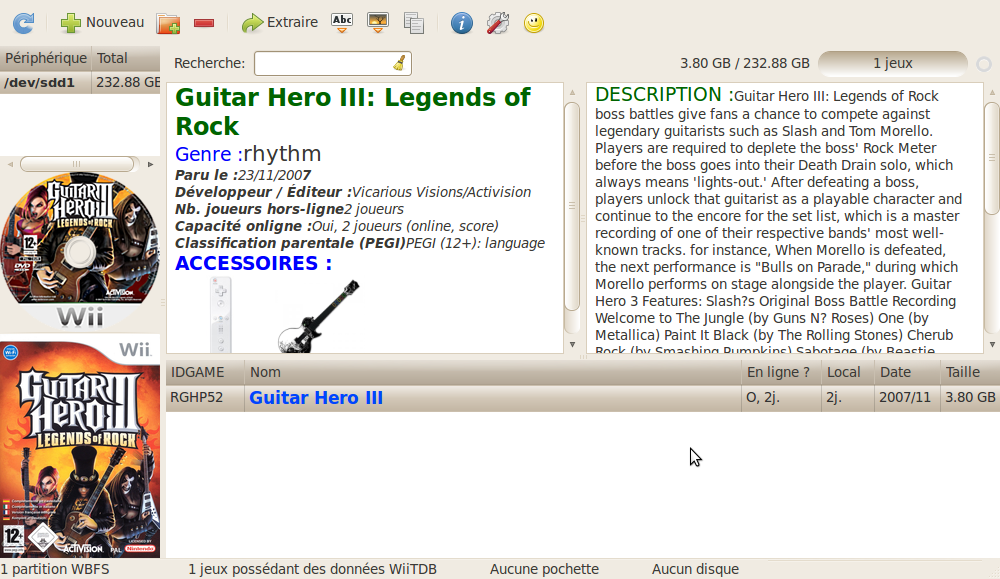Image resolution: width=1000 pixels, height=579 pixels.
Task: Open the cover image download dropdown
Action: (378, 22)
